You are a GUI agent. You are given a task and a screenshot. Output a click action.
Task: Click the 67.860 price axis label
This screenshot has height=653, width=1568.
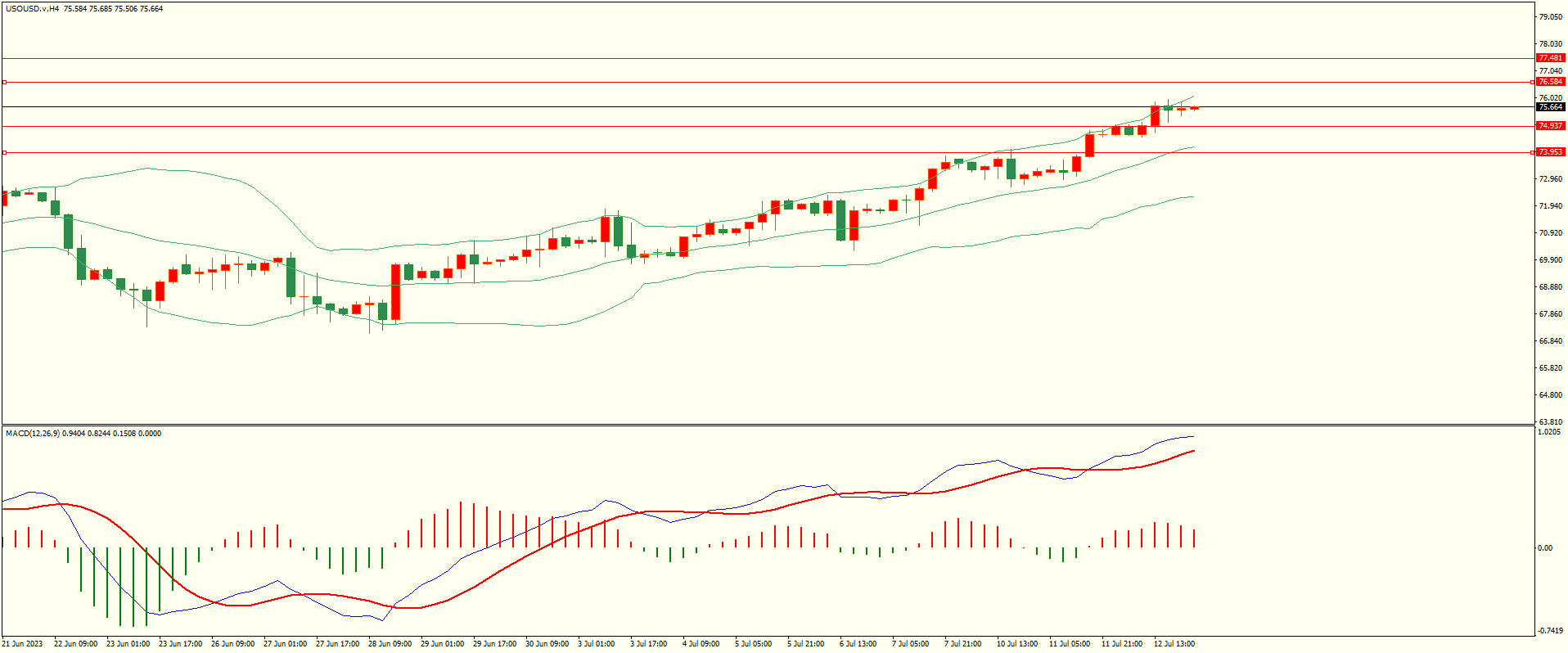(1551, 314)
